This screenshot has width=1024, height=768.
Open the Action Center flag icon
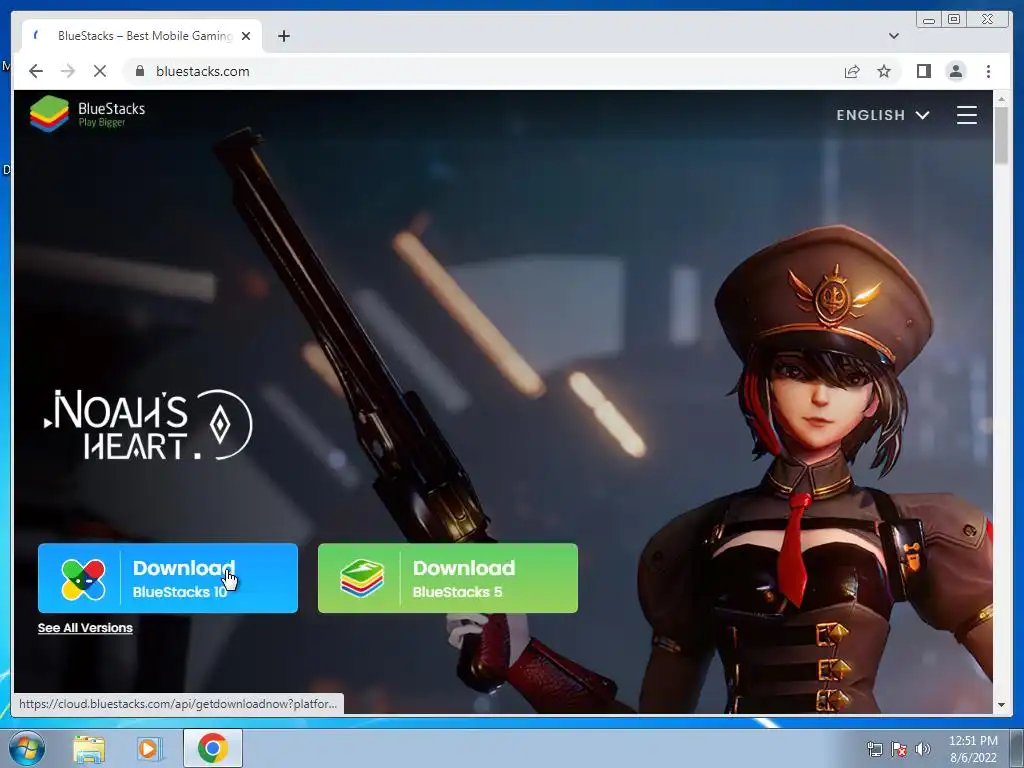click(899, 749)
